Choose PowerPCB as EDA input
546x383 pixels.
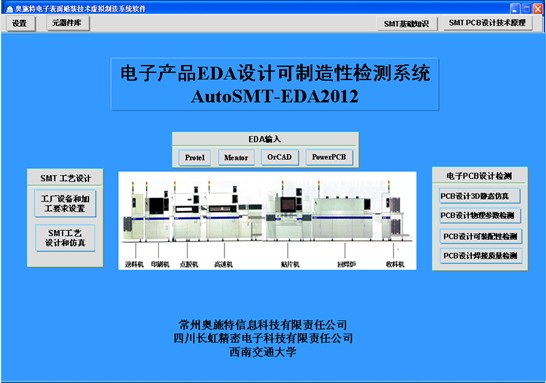[x=329, y=157]
